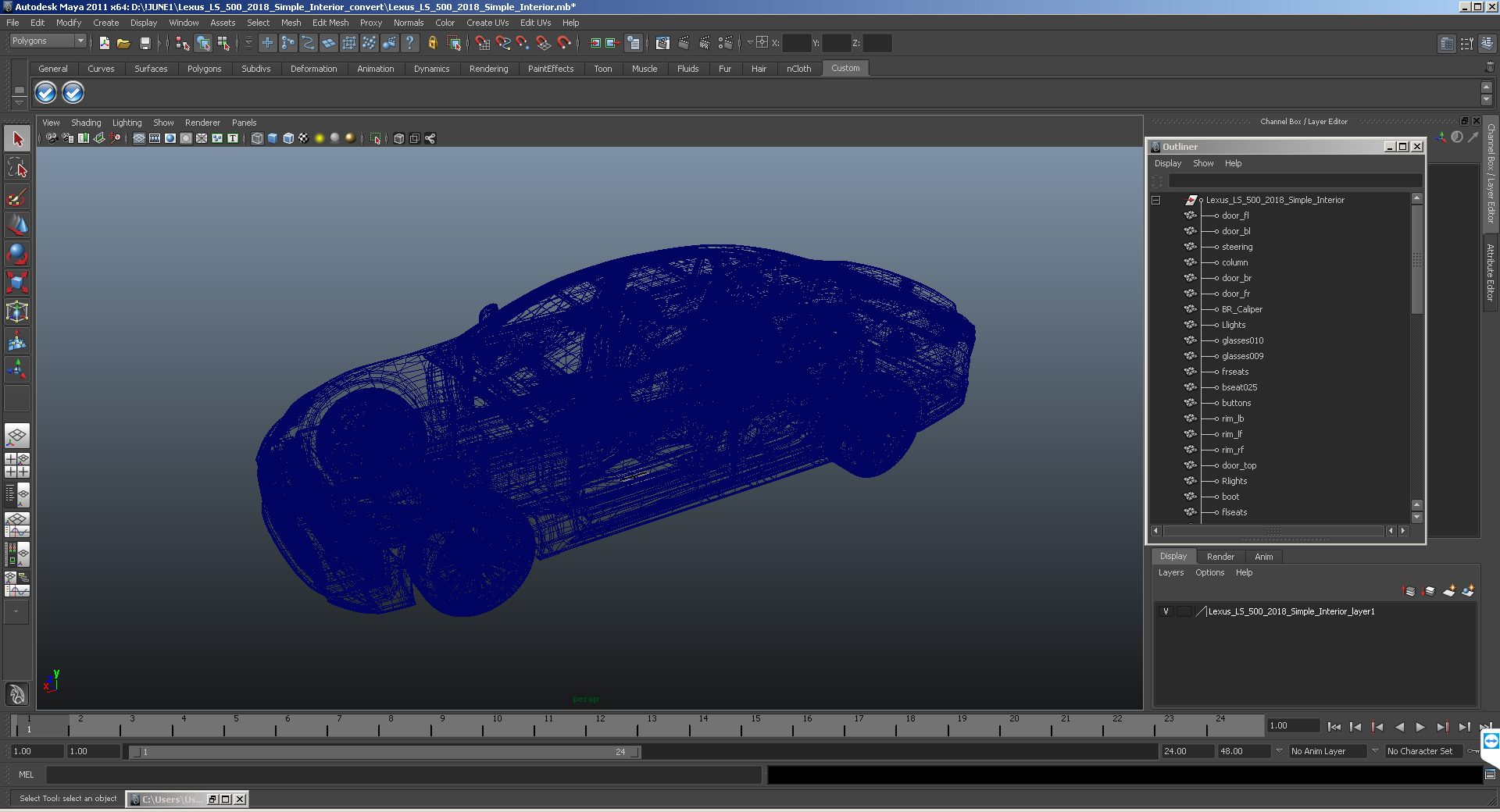Screen dimensions: 1500x812
Task: Click the first checkmark shelf button
Action: tap(46, 93)
